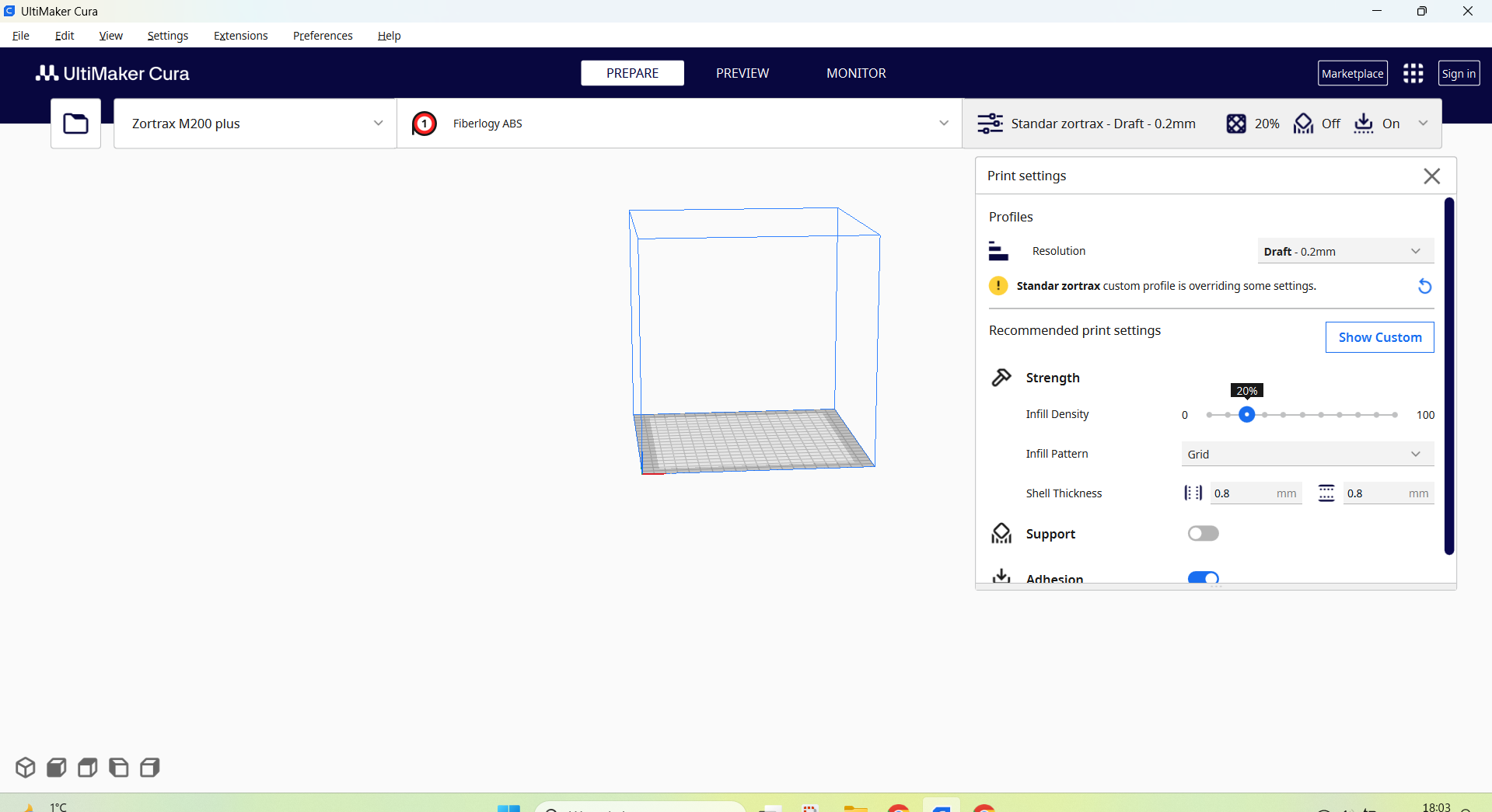Expand the Fiberlogy ABS material selector
The width and height of the screenshot is (1492, 812).
680,124
